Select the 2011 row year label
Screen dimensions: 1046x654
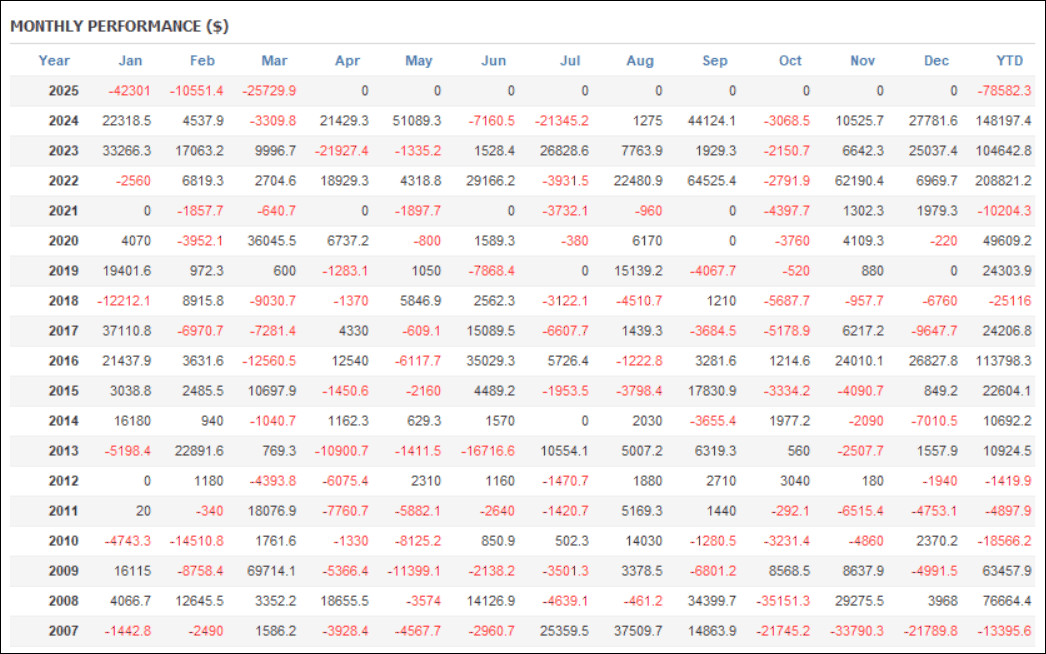tap(63, 511)
